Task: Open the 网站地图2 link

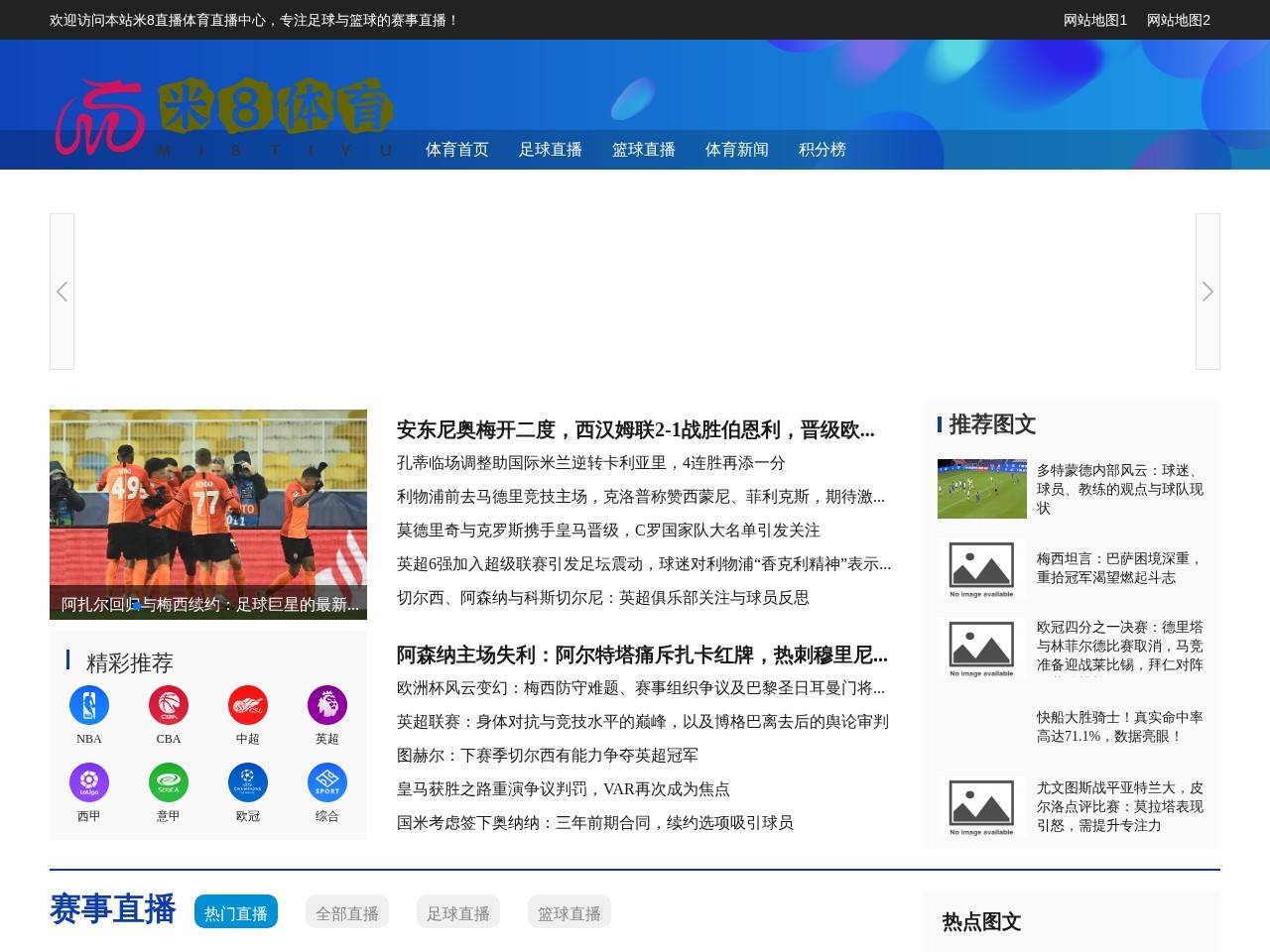Action: tap(1179, 20)
